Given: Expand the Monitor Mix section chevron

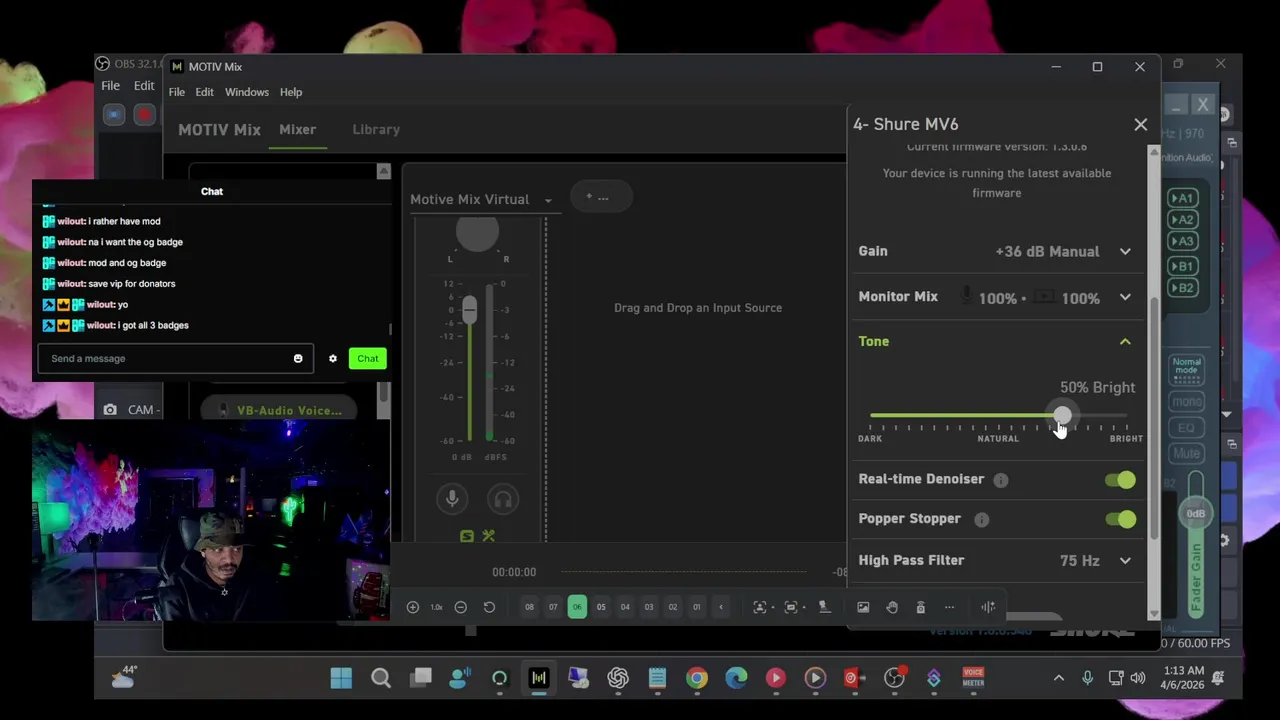Looking at the screenshot, I should (1125, 297).
